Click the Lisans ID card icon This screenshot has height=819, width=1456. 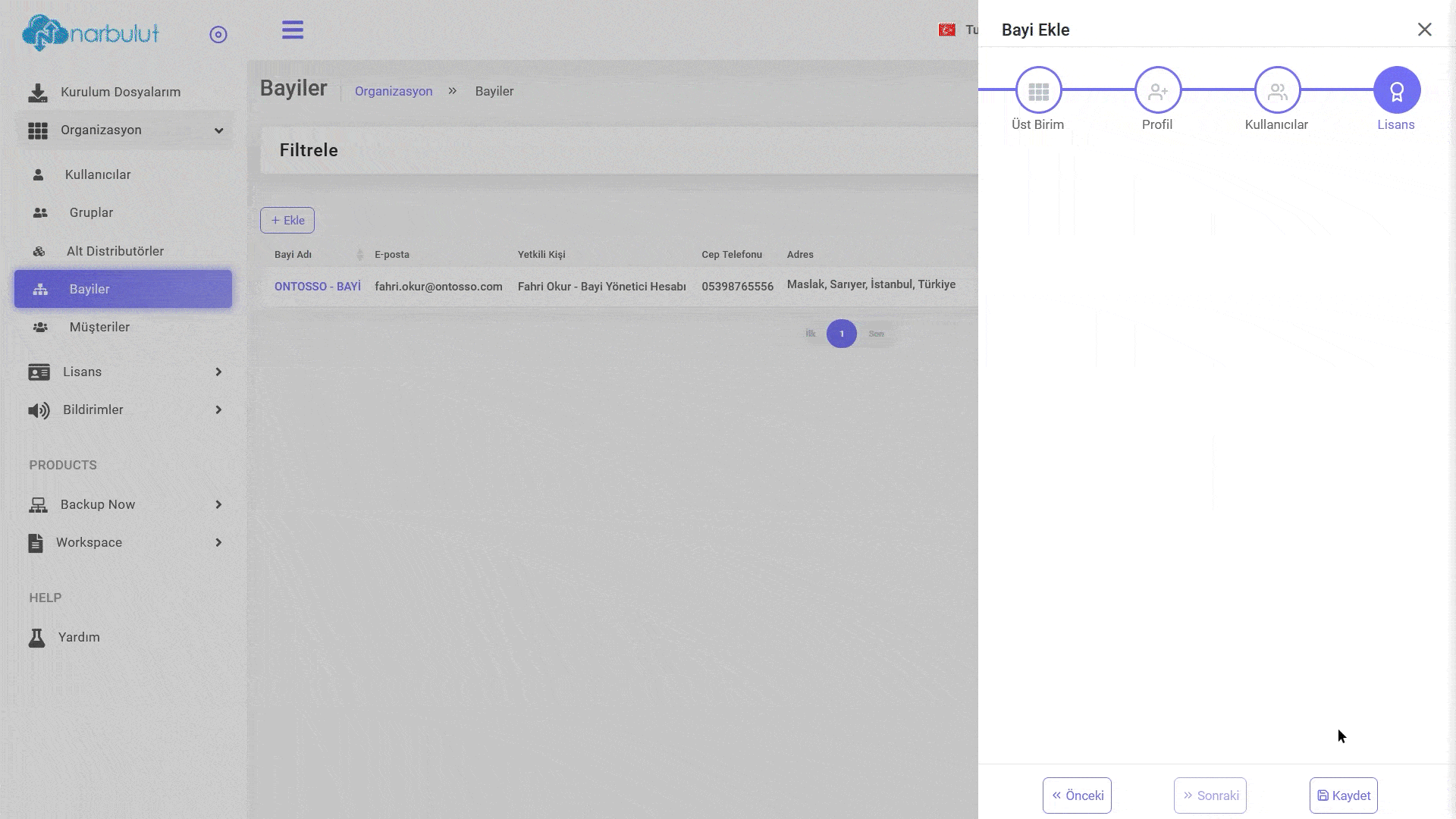(x=39, y=372)
